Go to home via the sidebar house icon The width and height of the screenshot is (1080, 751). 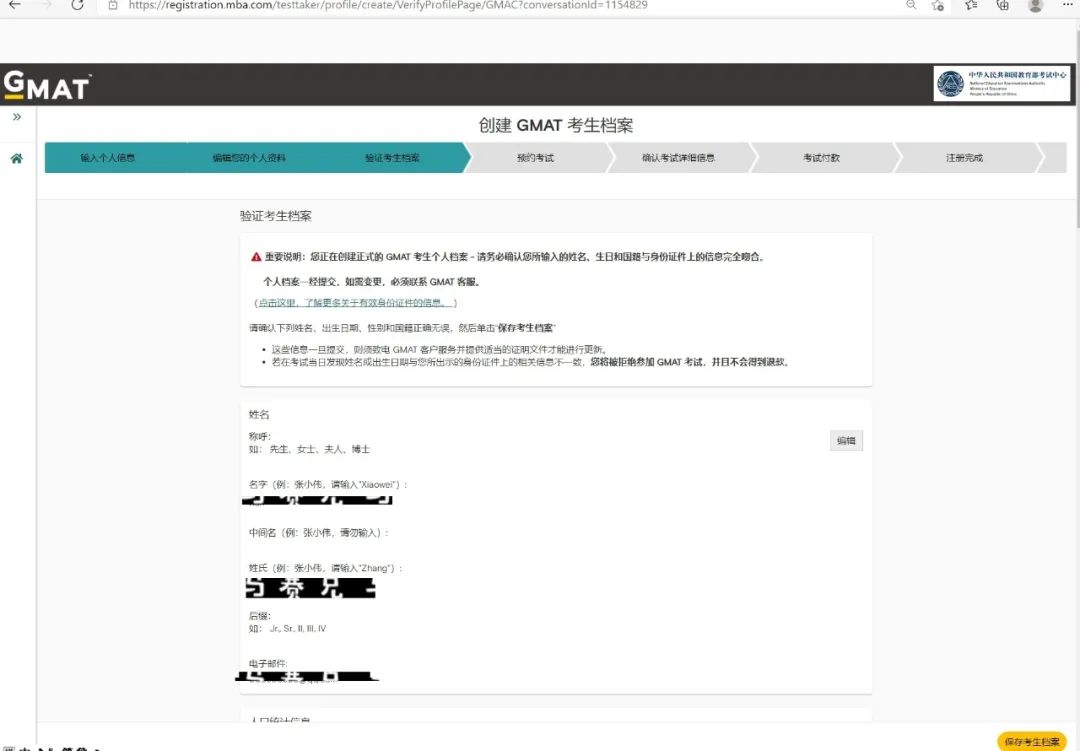(17, 158)
